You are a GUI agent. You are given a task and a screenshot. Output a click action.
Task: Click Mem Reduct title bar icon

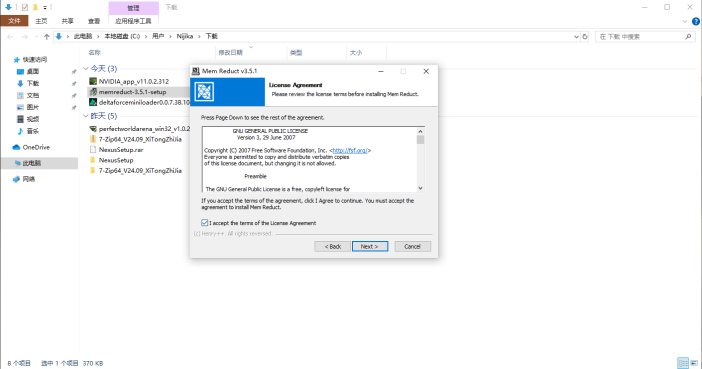click(196, 71)
